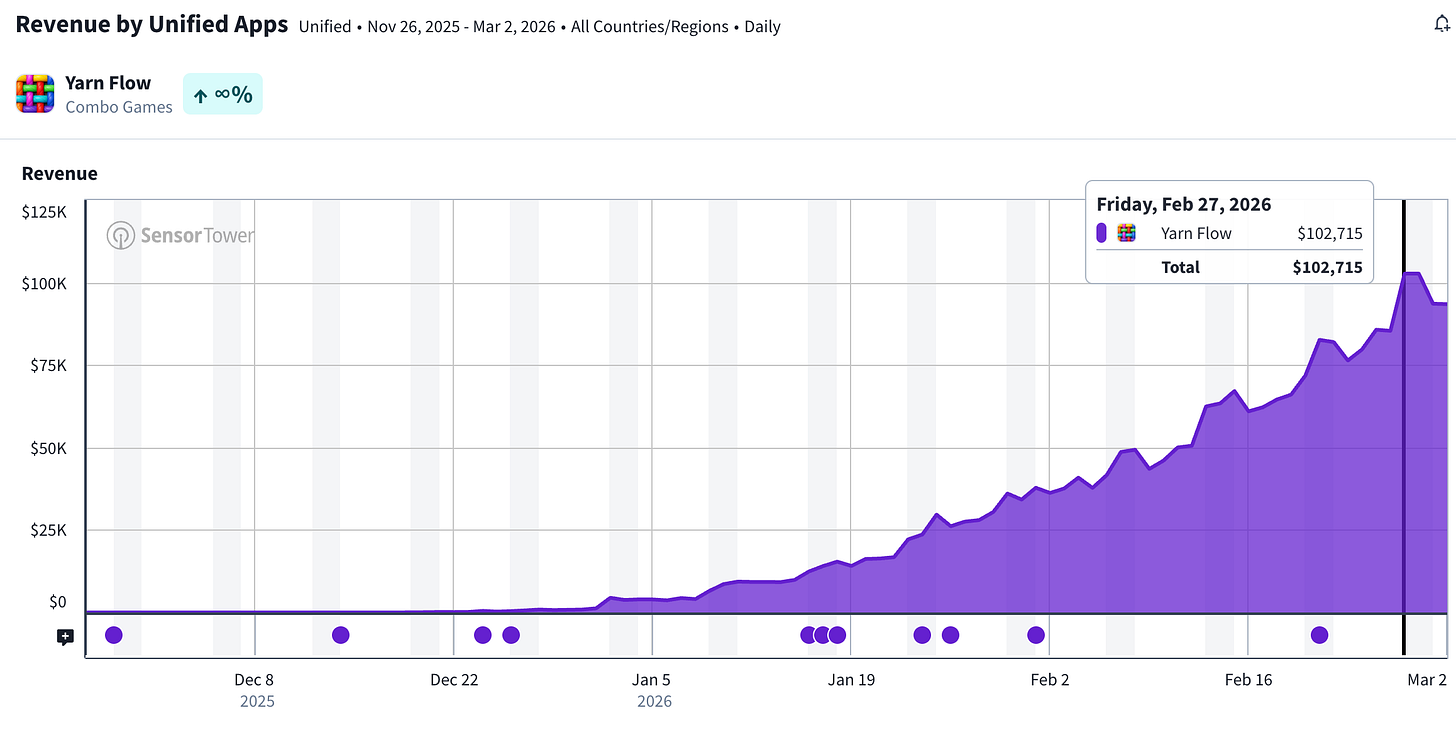Click the purple series swatch in tooltip
The image size is (1456, 732).
point(1101,233)
